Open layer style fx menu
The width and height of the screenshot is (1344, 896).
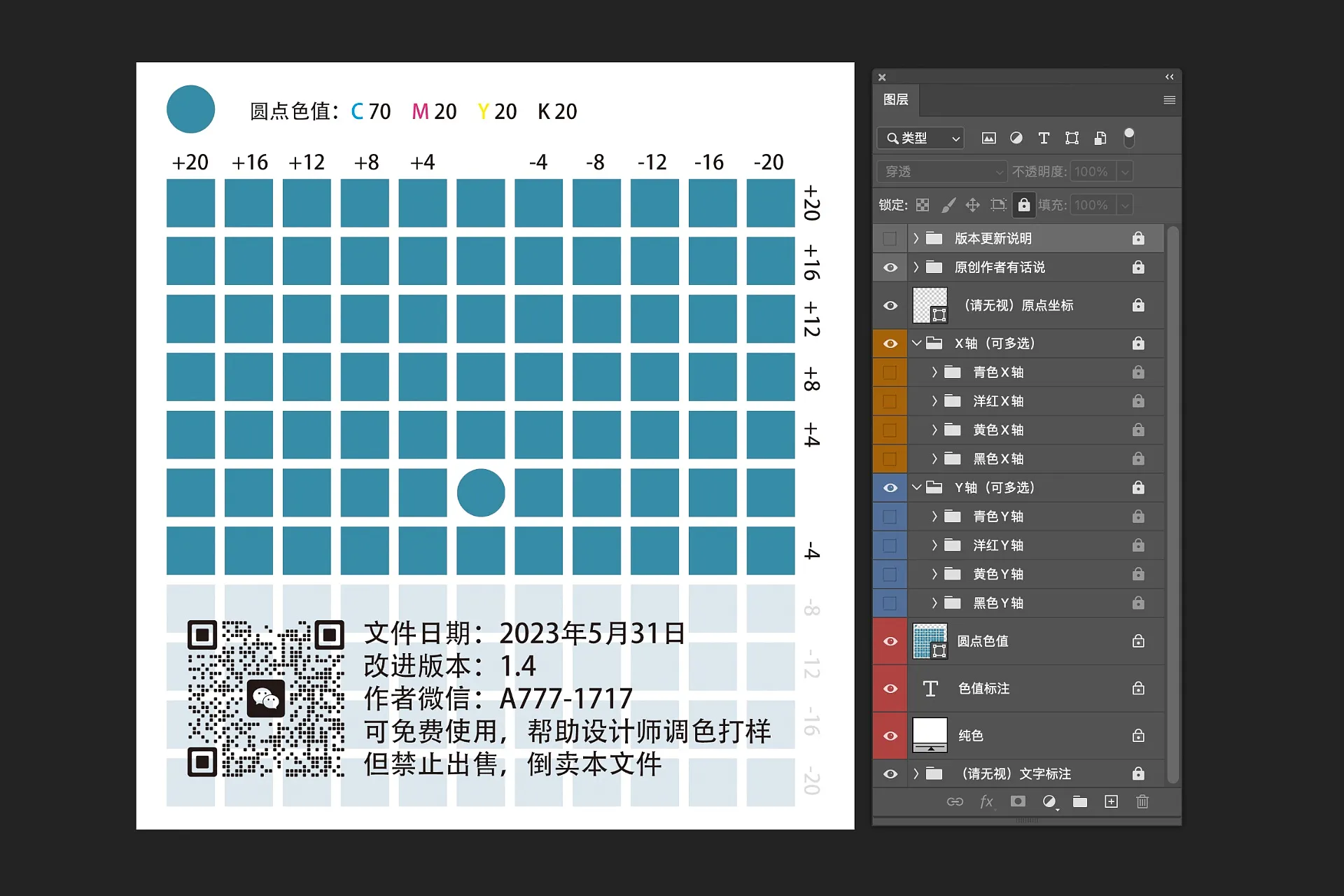(986, 801)
